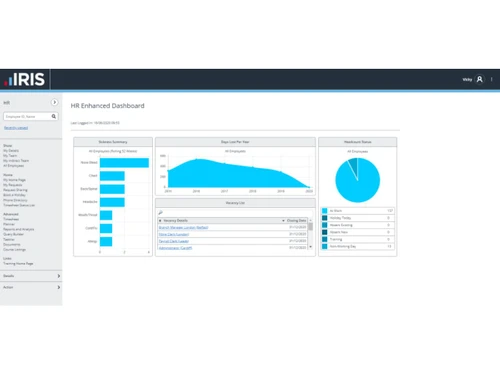This screenshot has width=500, height=375.
Task: Go to My Home Page
Action: [x=14, y=180]
